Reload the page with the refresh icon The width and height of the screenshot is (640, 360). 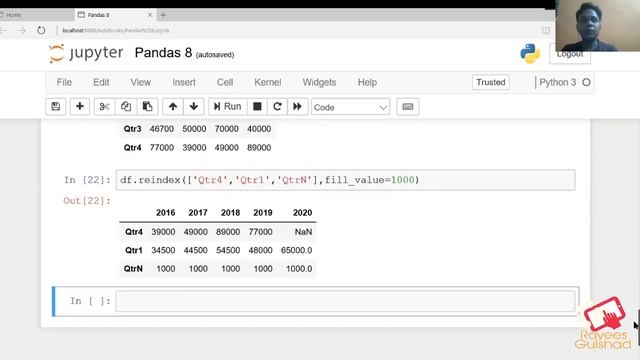[x=41, y=30]
